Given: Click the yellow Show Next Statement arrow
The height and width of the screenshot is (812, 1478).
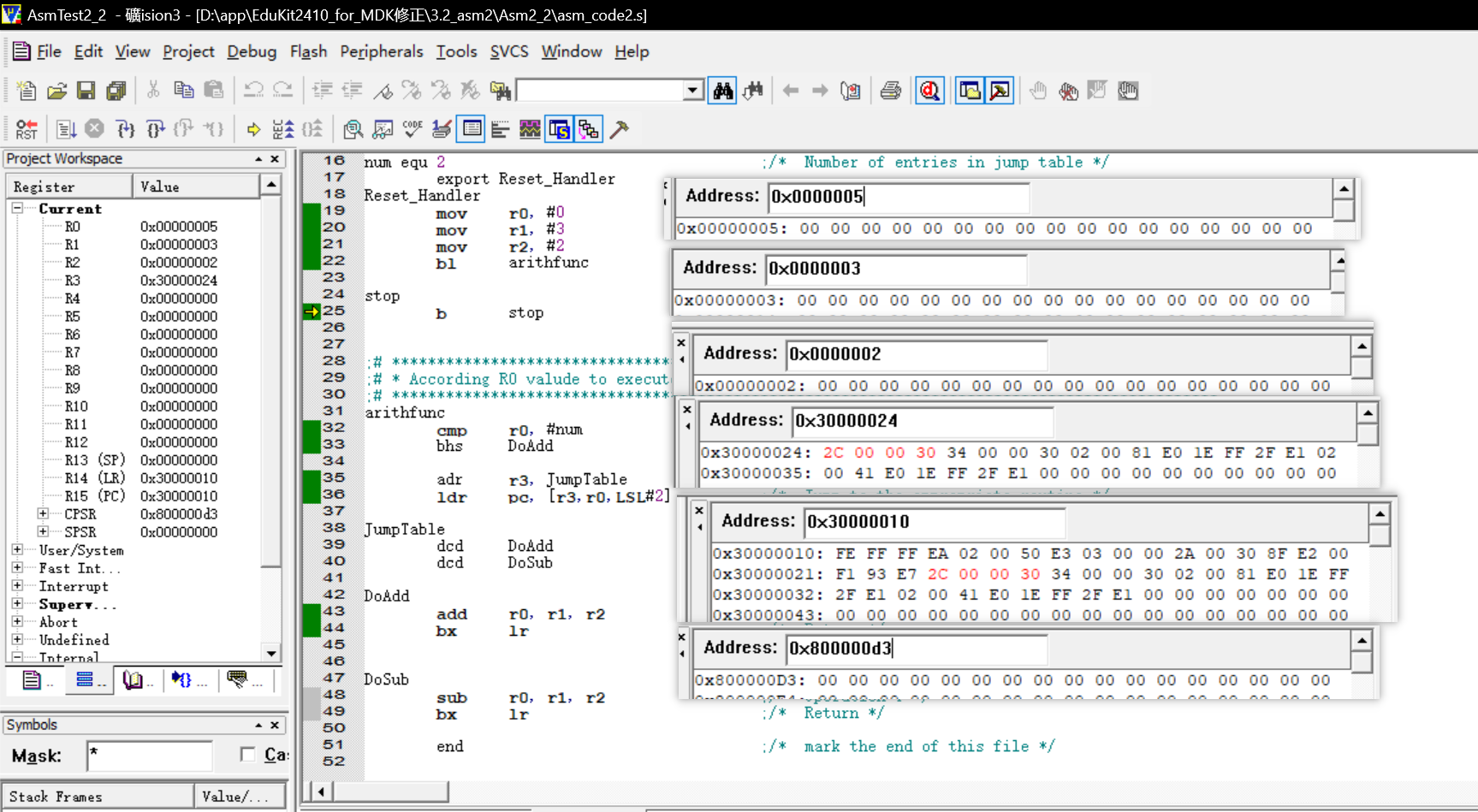Looking at the screenshot, I should tap(253, 129).
